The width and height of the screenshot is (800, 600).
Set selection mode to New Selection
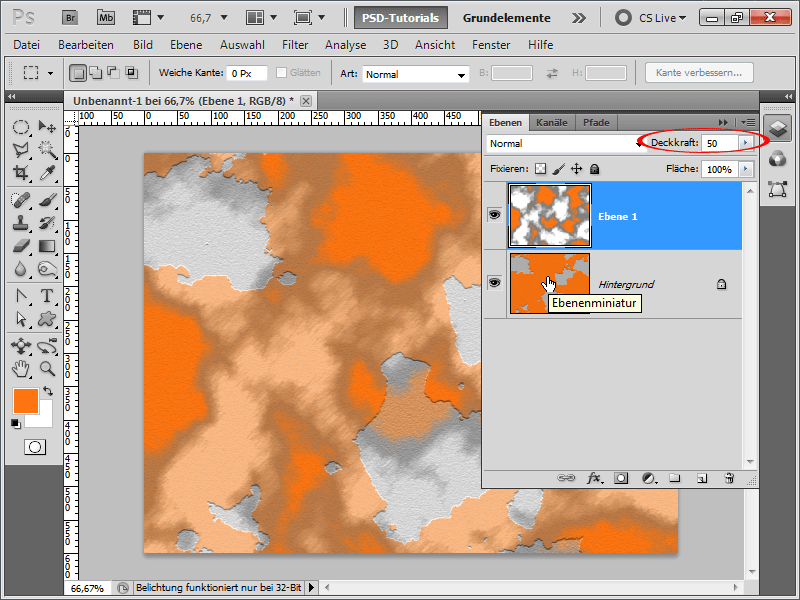pos(78,73)
